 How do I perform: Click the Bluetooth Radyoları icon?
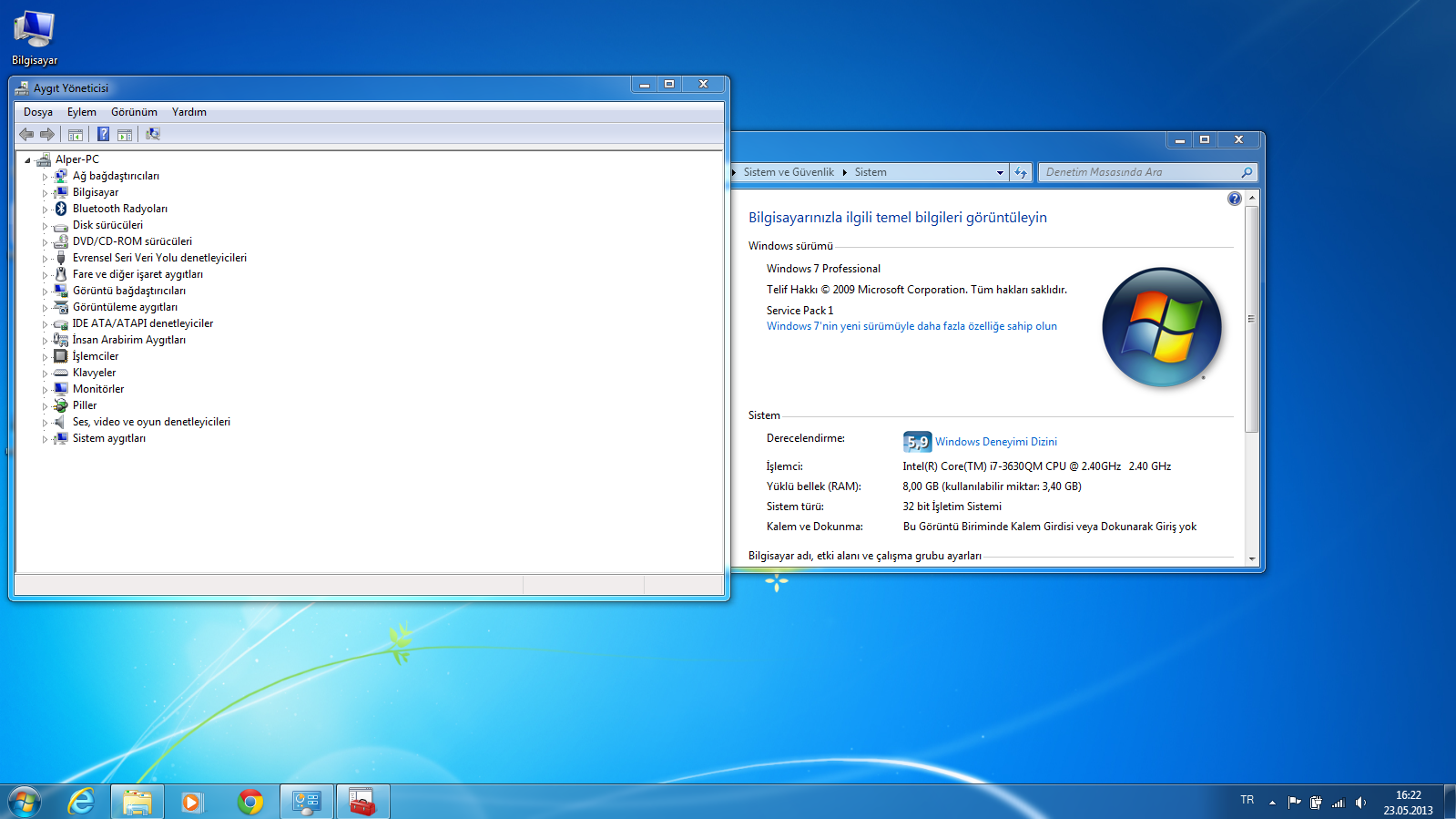[61, 209]
